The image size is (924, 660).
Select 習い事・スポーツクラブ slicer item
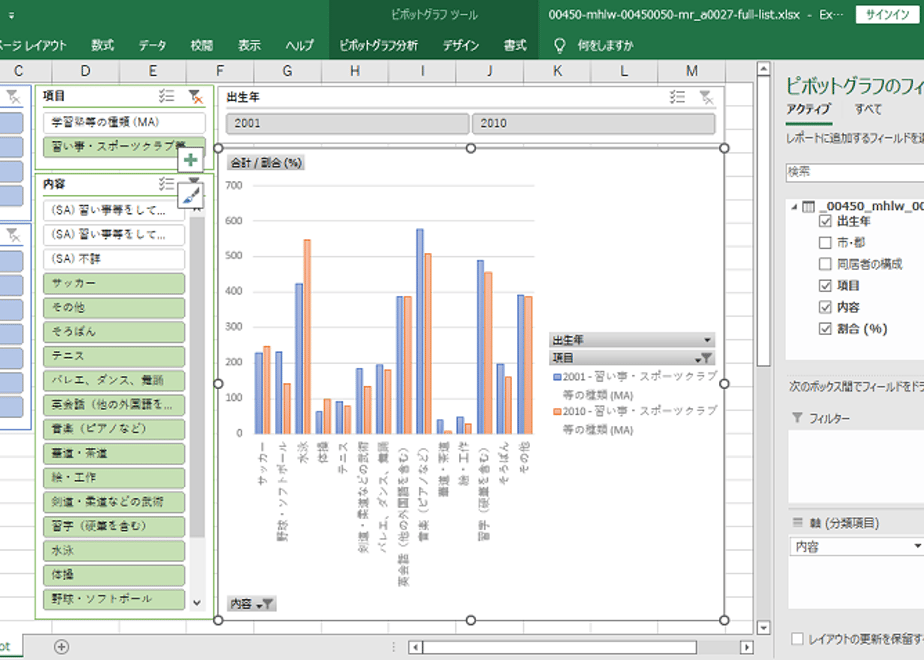[x=124, y=146]
